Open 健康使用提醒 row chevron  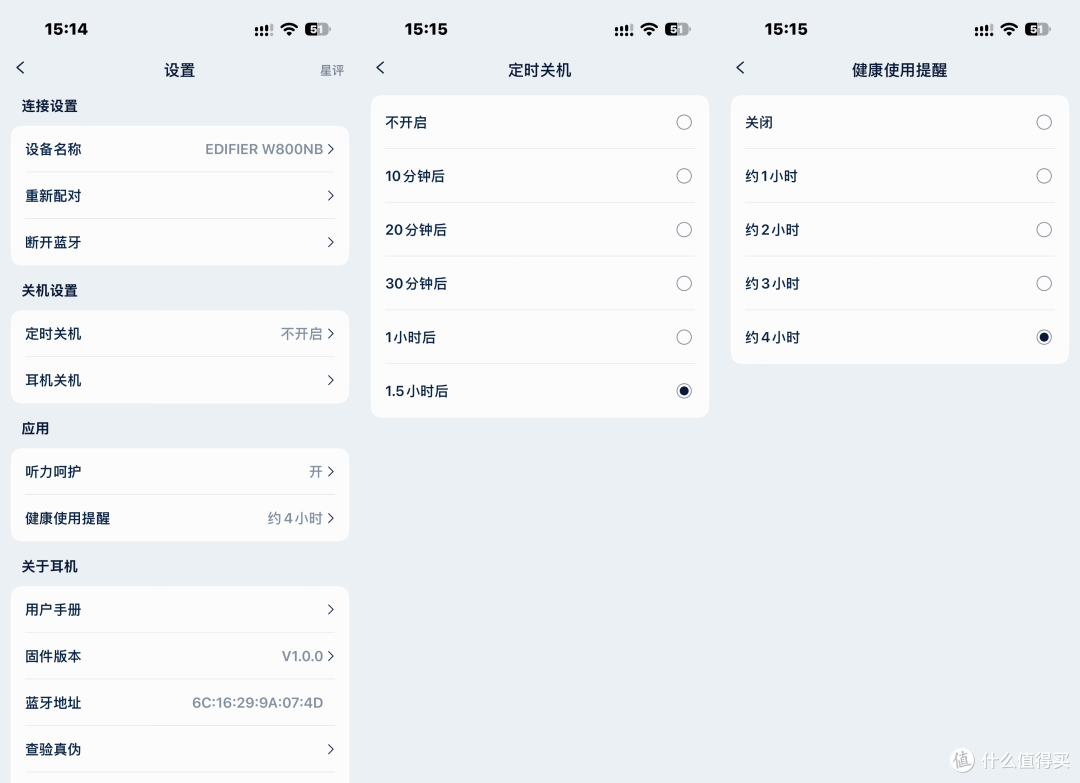point(331,519)
